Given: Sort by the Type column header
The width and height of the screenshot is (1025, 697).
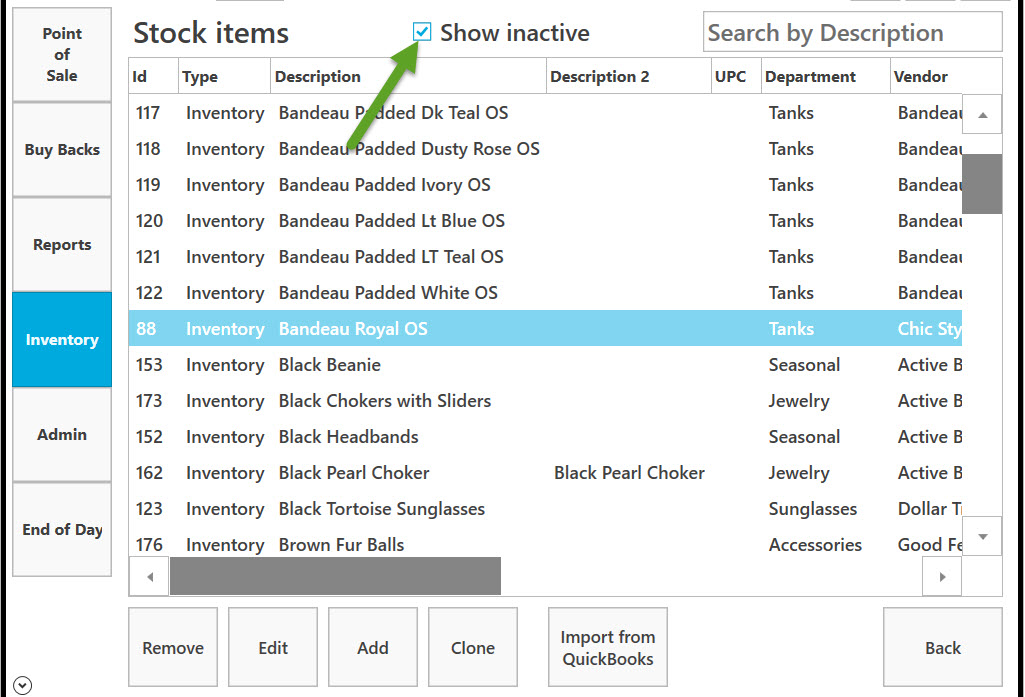Looking at the screenshot, I should 224,76.
